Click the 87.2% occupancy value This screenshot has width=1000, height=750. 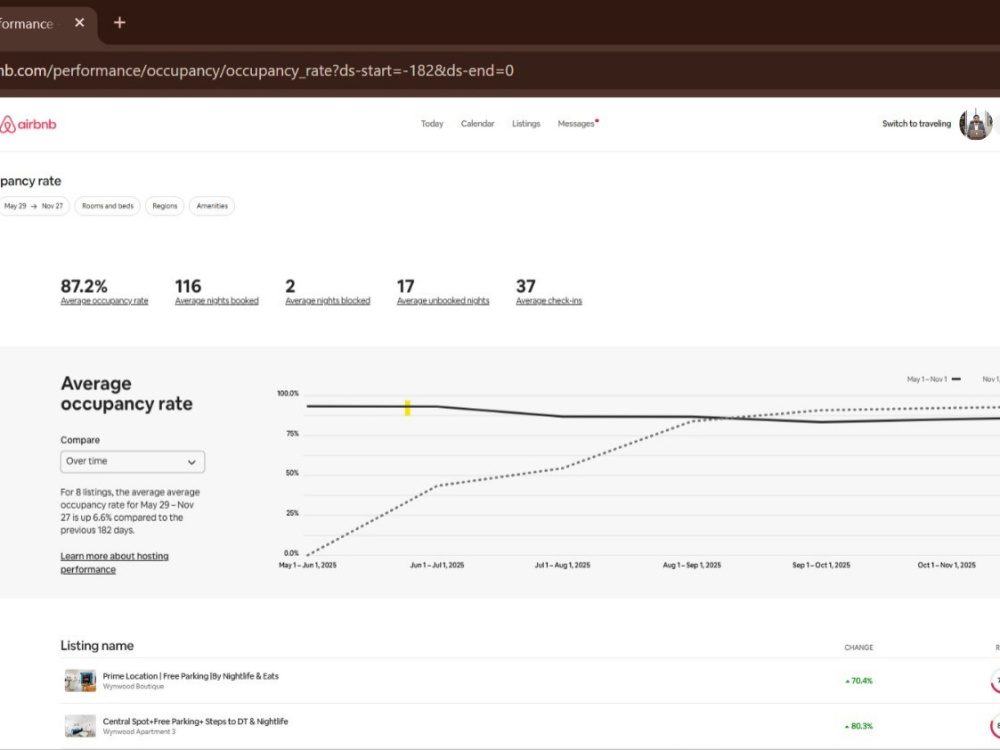[x=84, y=286]
